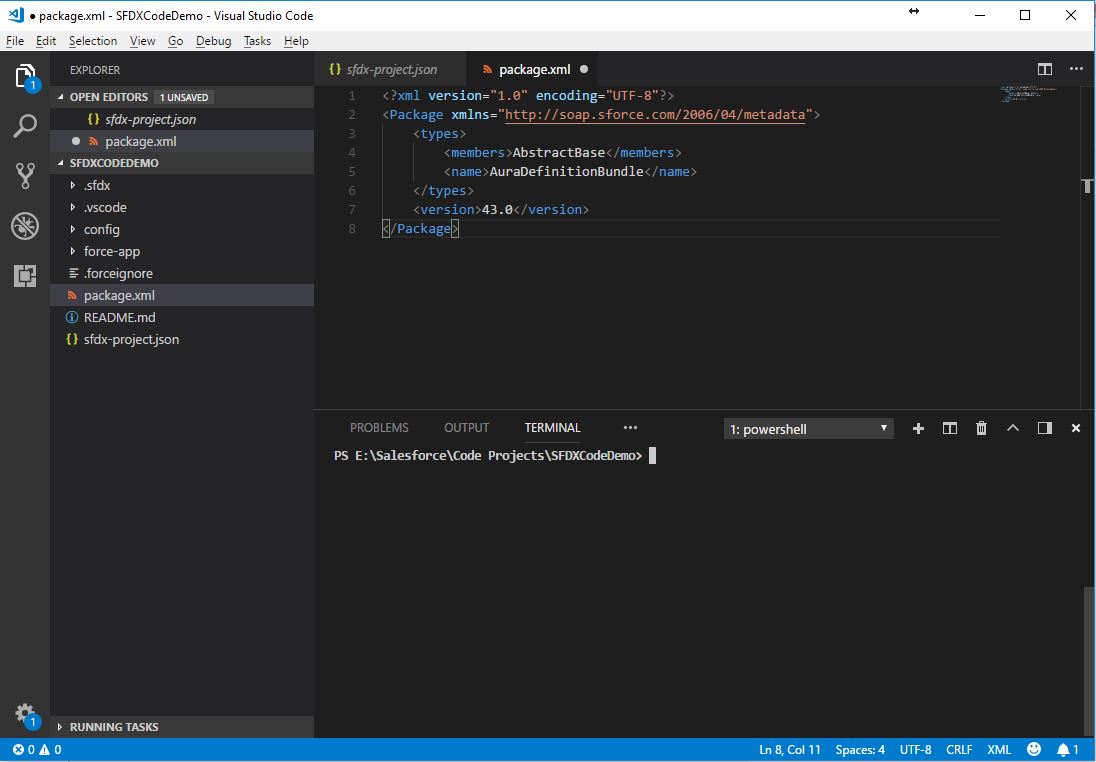
Task: Click unsaved dot on package.xml tab
Action: pyautogui.click(x=584, y=69)
